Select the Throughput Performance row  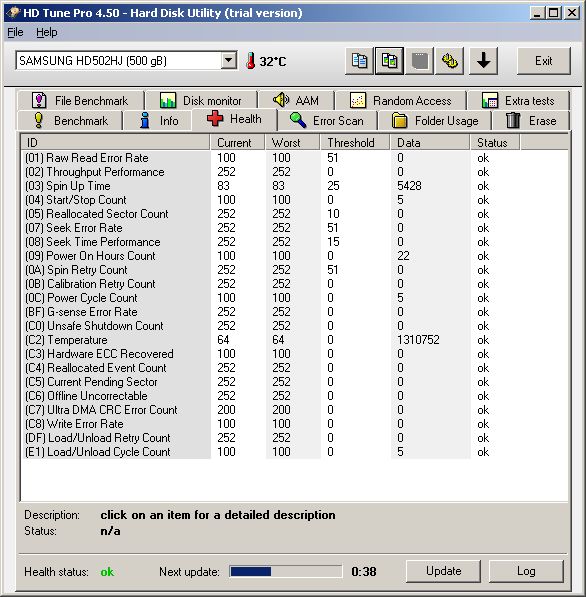294,172
